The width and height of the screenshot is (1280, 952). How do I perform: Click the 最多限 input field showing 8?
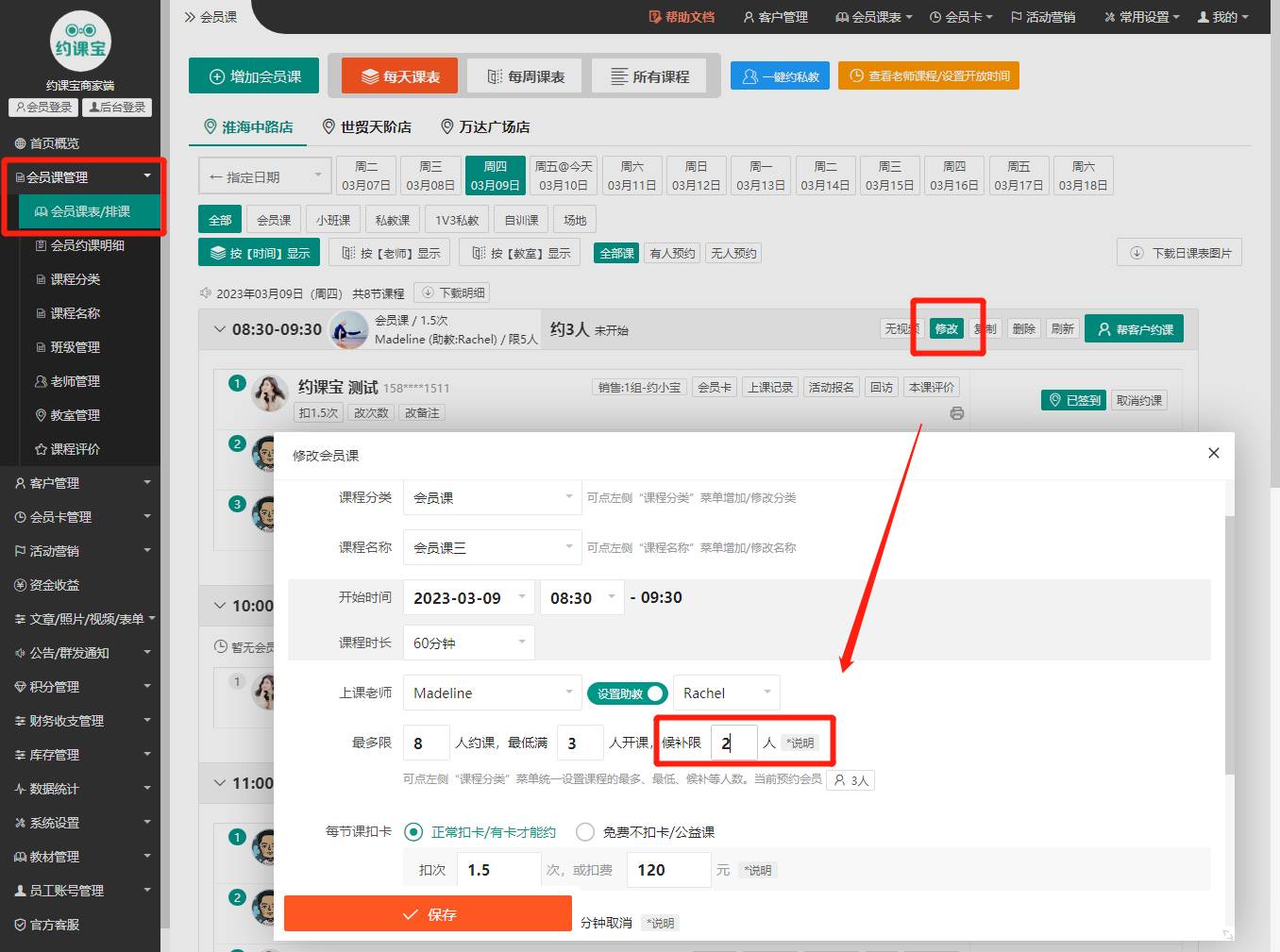pos(426,743)
